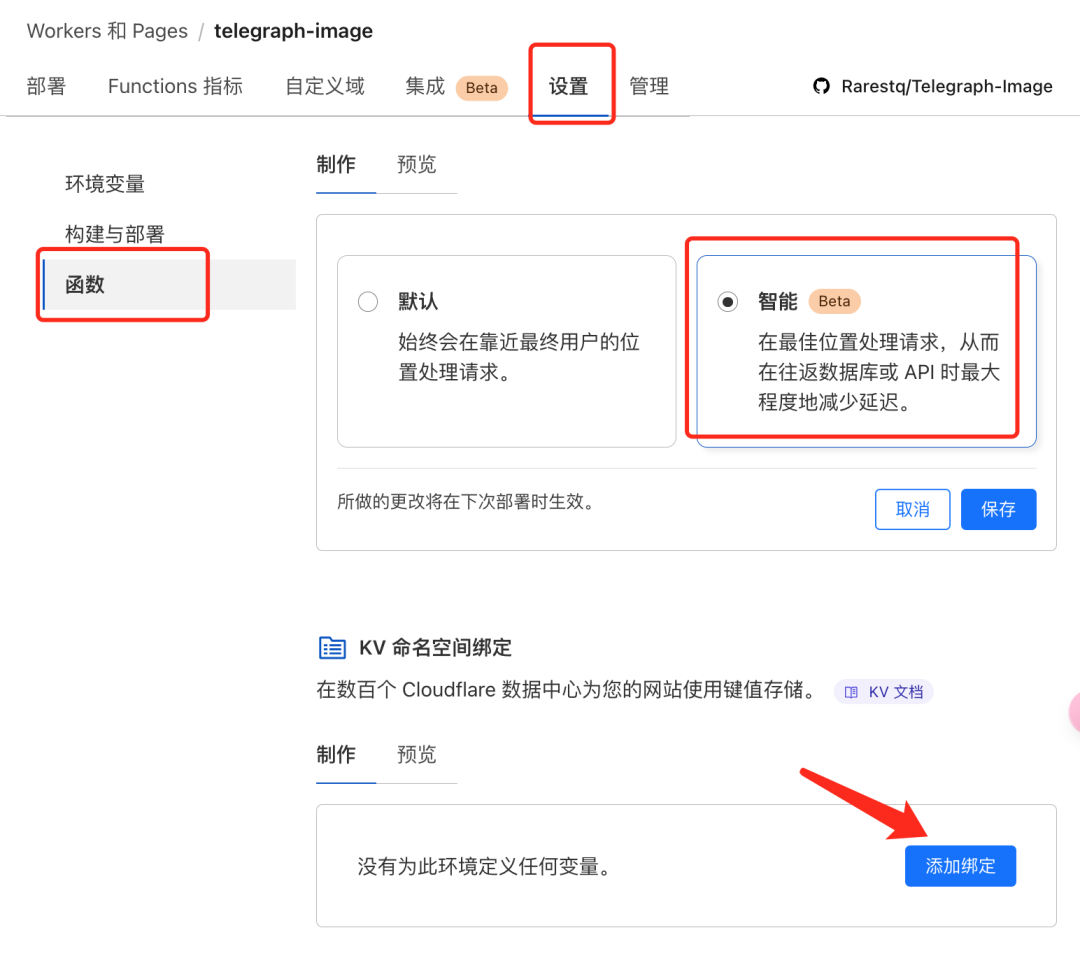
Task: Click the 默认 placement option card description
Action: tap(519, 358)
